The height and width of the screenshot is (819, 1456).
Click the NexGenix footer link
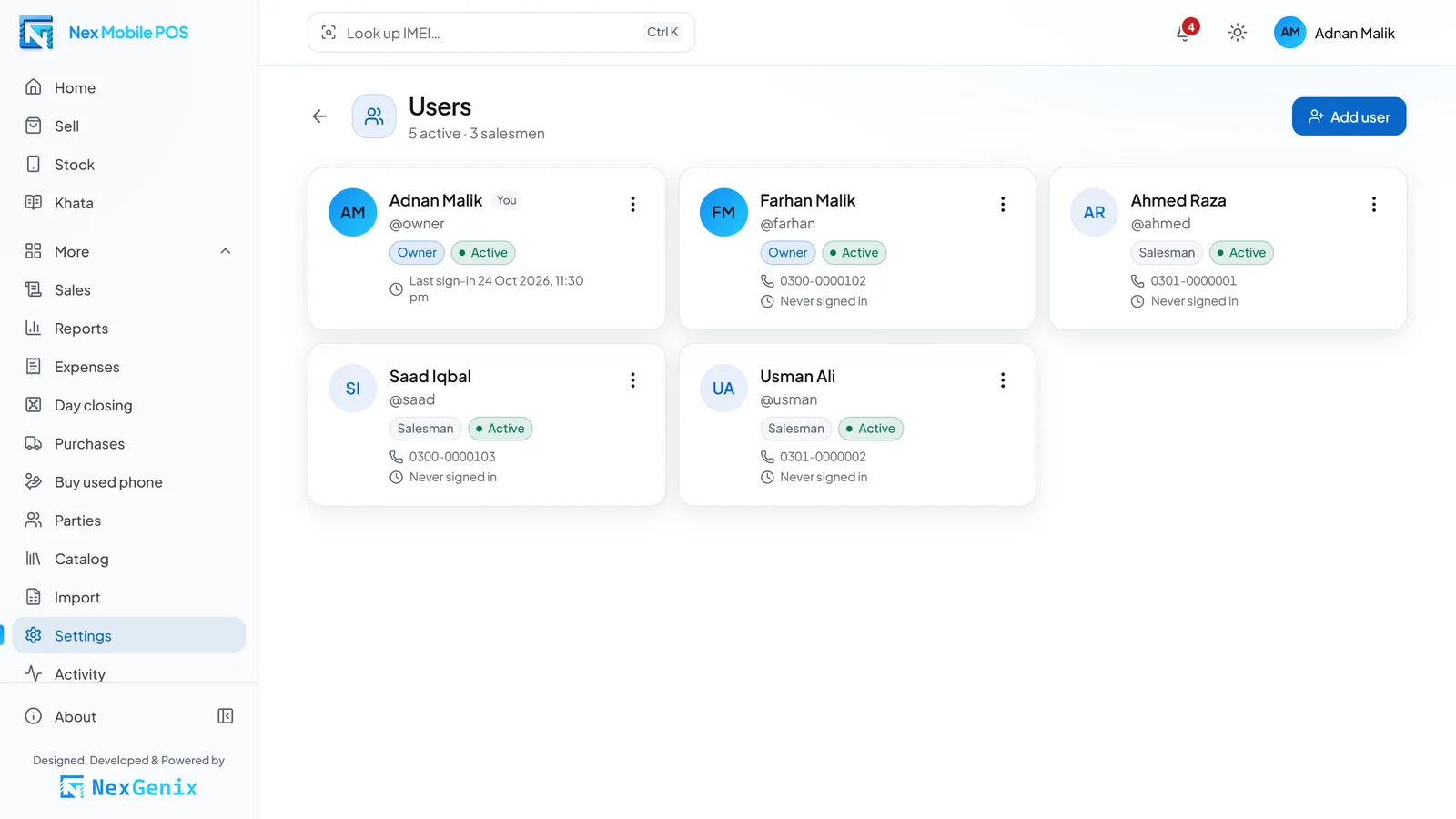pos(128,787)
